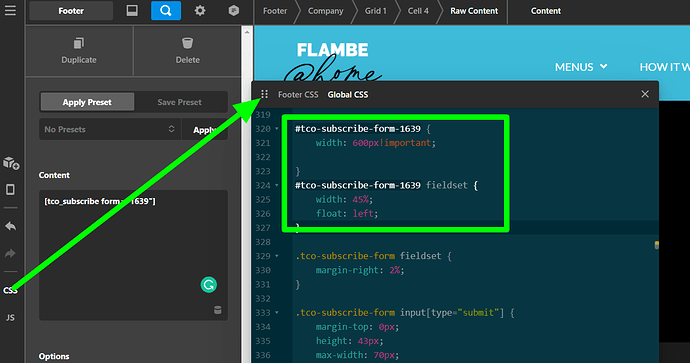Open the No Presets dropdown

click(x=110, y=129)
